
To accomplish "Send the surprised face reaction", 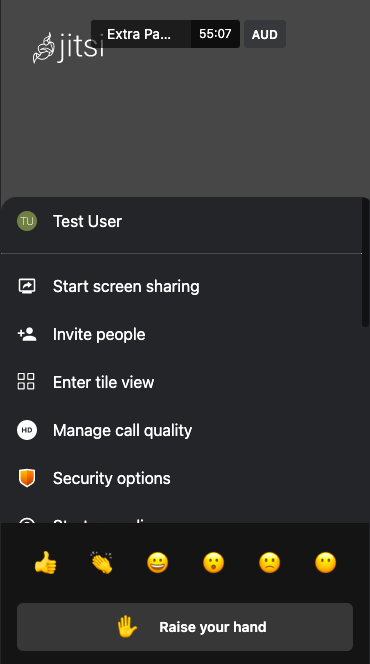I will tap(213, 563).
